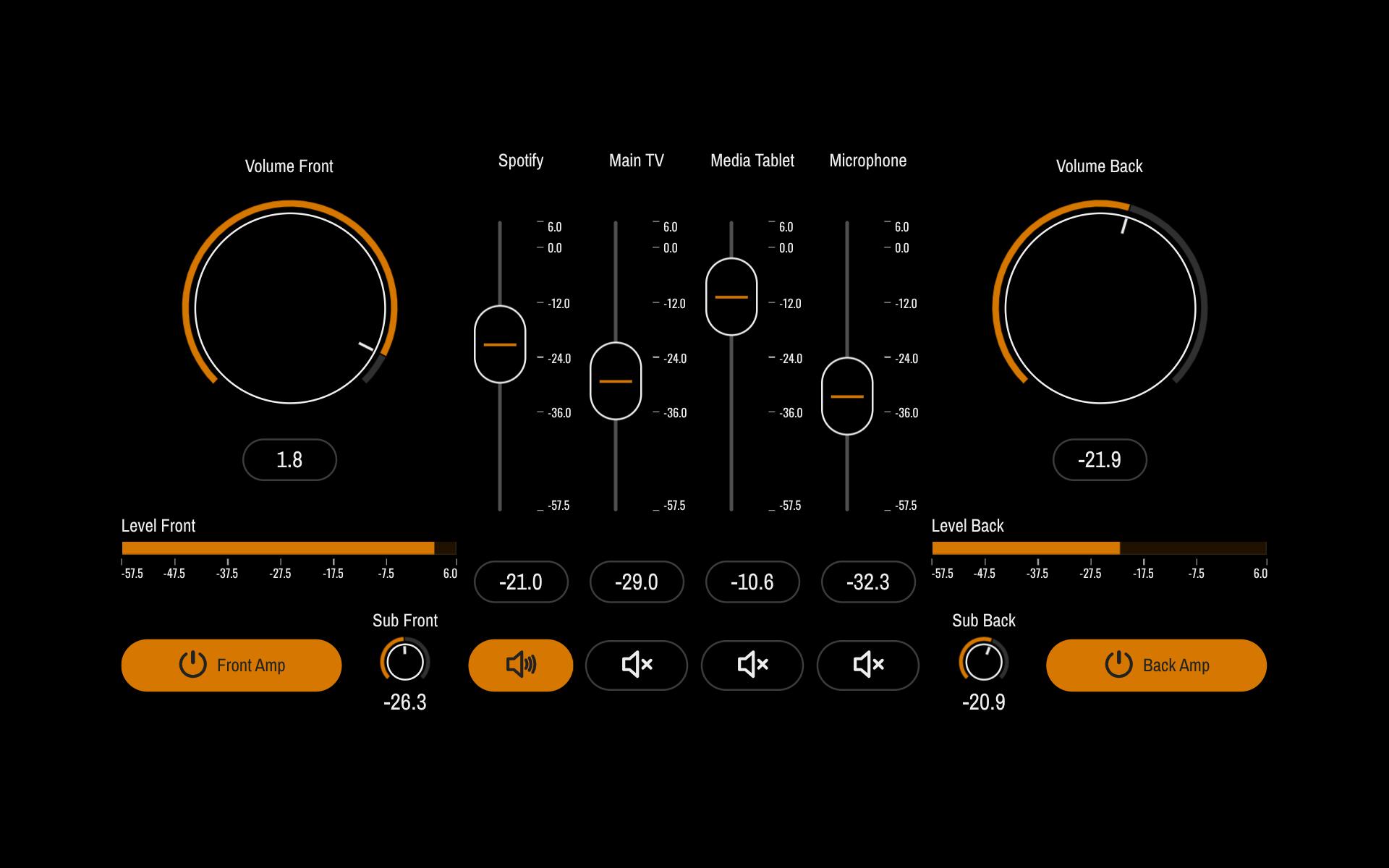Click the Microphone level value -32.3

pyautogui.click(x=868, y=582)
